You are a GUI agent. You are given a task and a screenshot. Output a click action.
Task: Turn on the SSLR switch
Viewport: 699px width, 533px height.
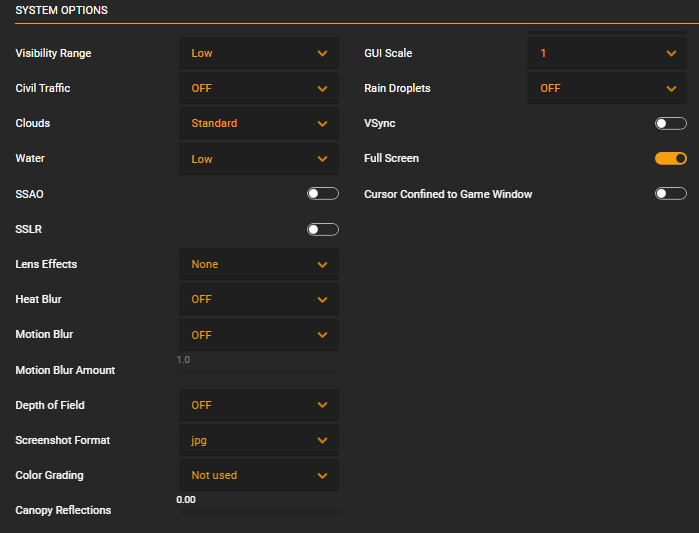click(x=323, y=229)
